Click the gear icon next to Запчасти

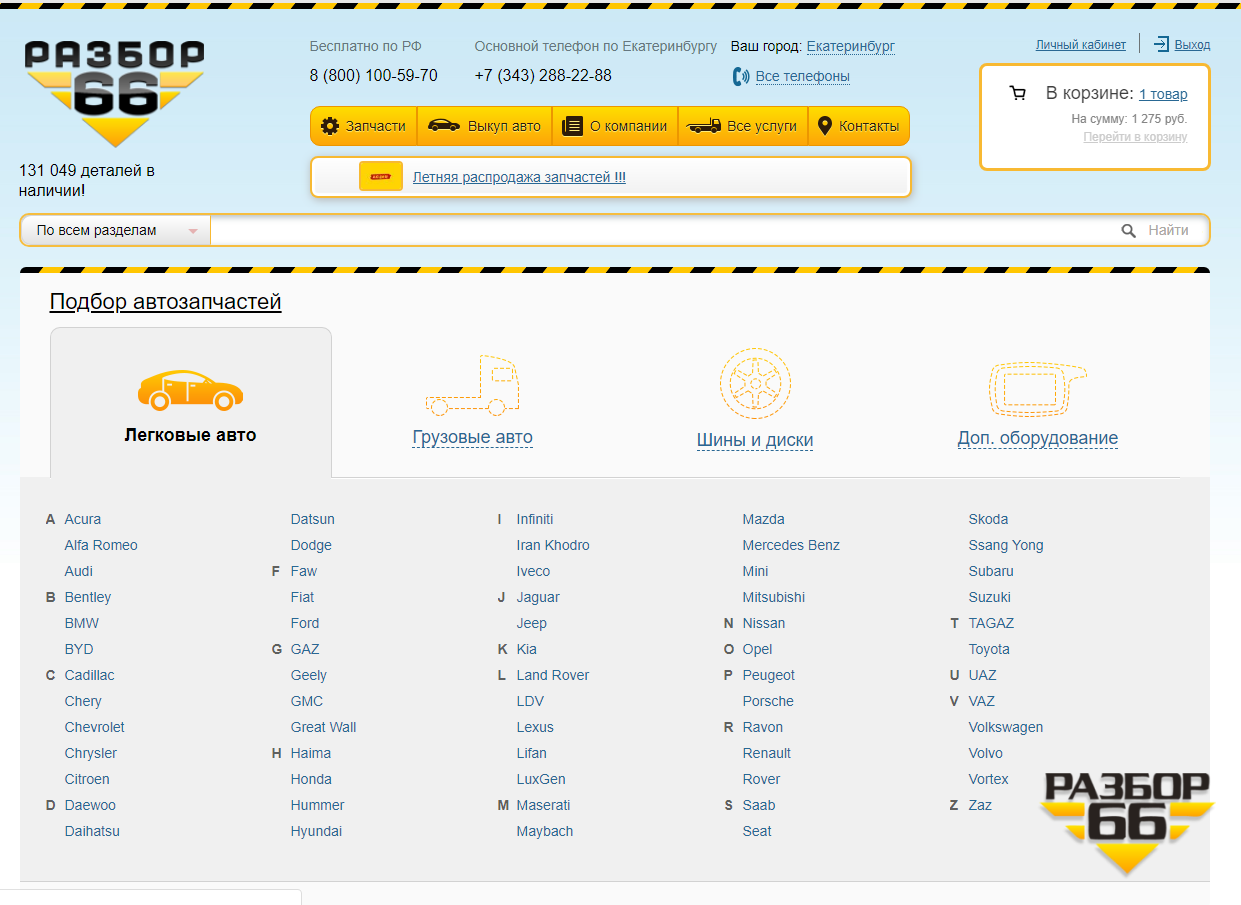click(x=330, y=126)
